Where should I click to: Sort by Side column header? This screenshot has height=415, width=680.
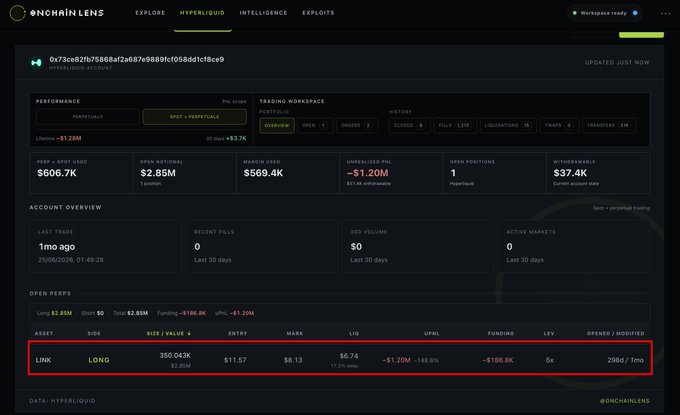point(94,333)
